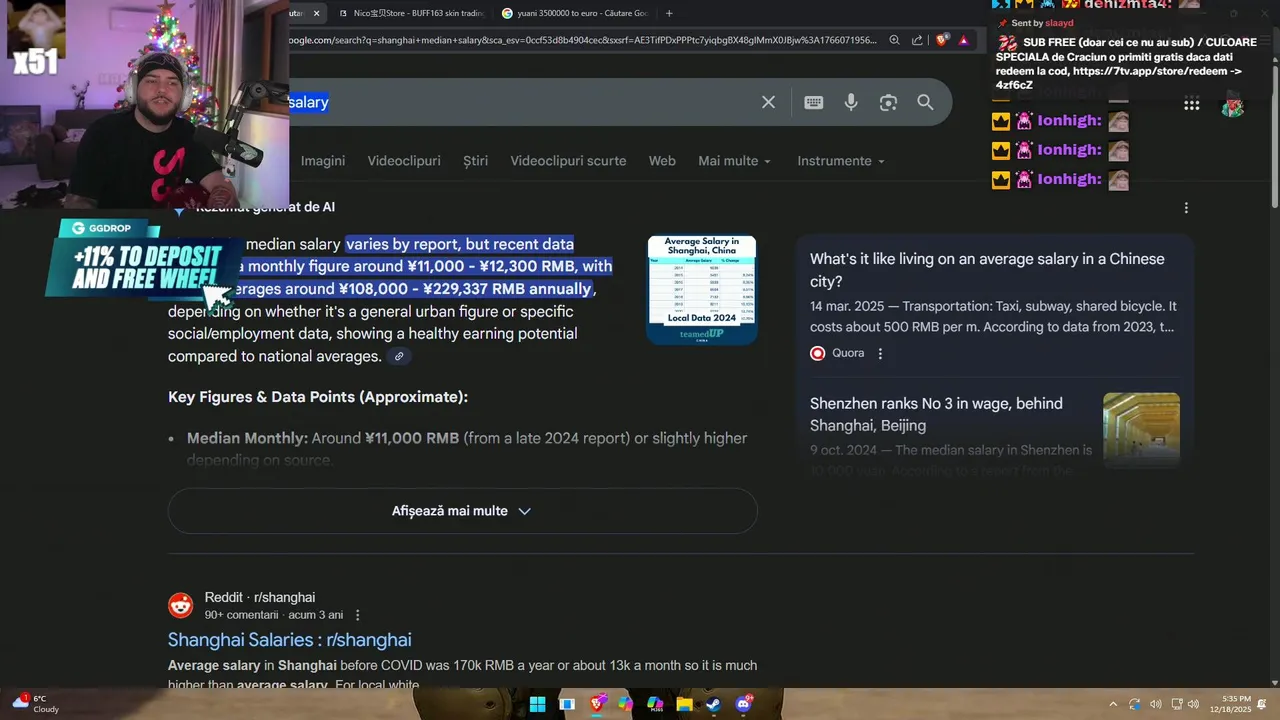1280x720 pixels.
Task: Open Brave browser from the taskbar
Action: coord(597,704)
